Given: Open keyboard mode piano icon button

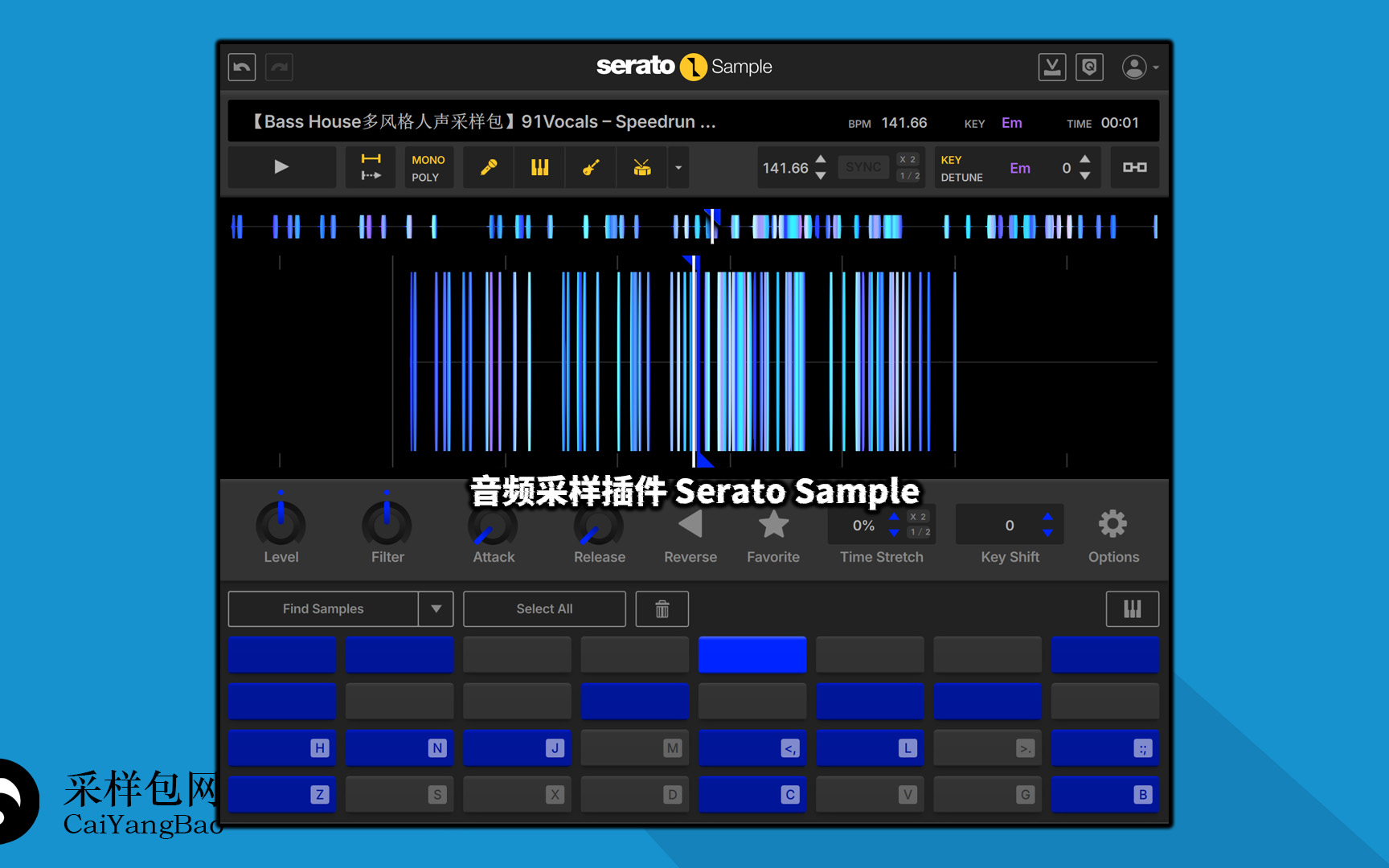Looking at the screenshot, I should (x=1132, y=609).
